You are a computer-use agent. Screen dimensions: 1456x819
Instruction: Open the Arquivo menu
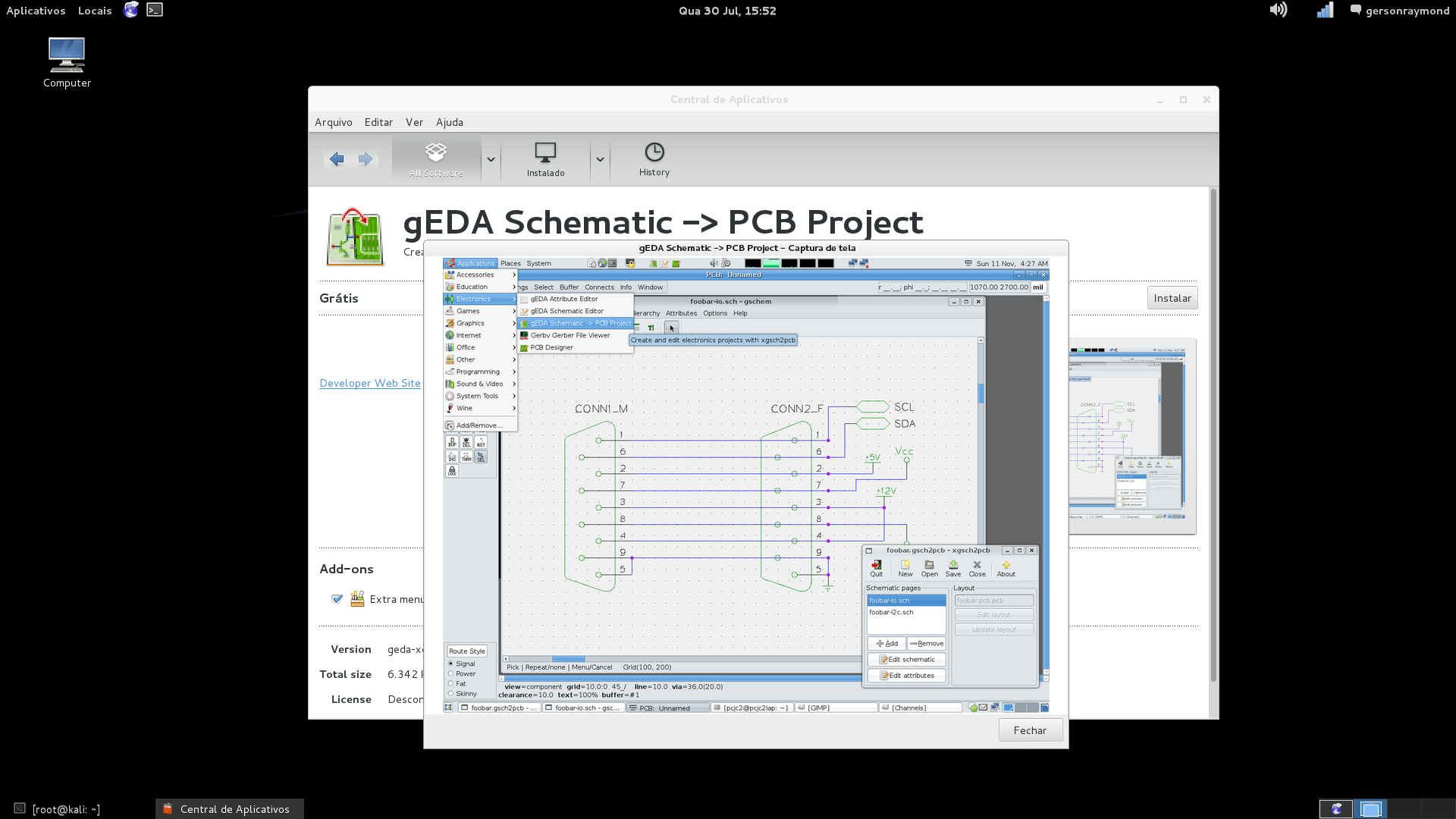334,122
